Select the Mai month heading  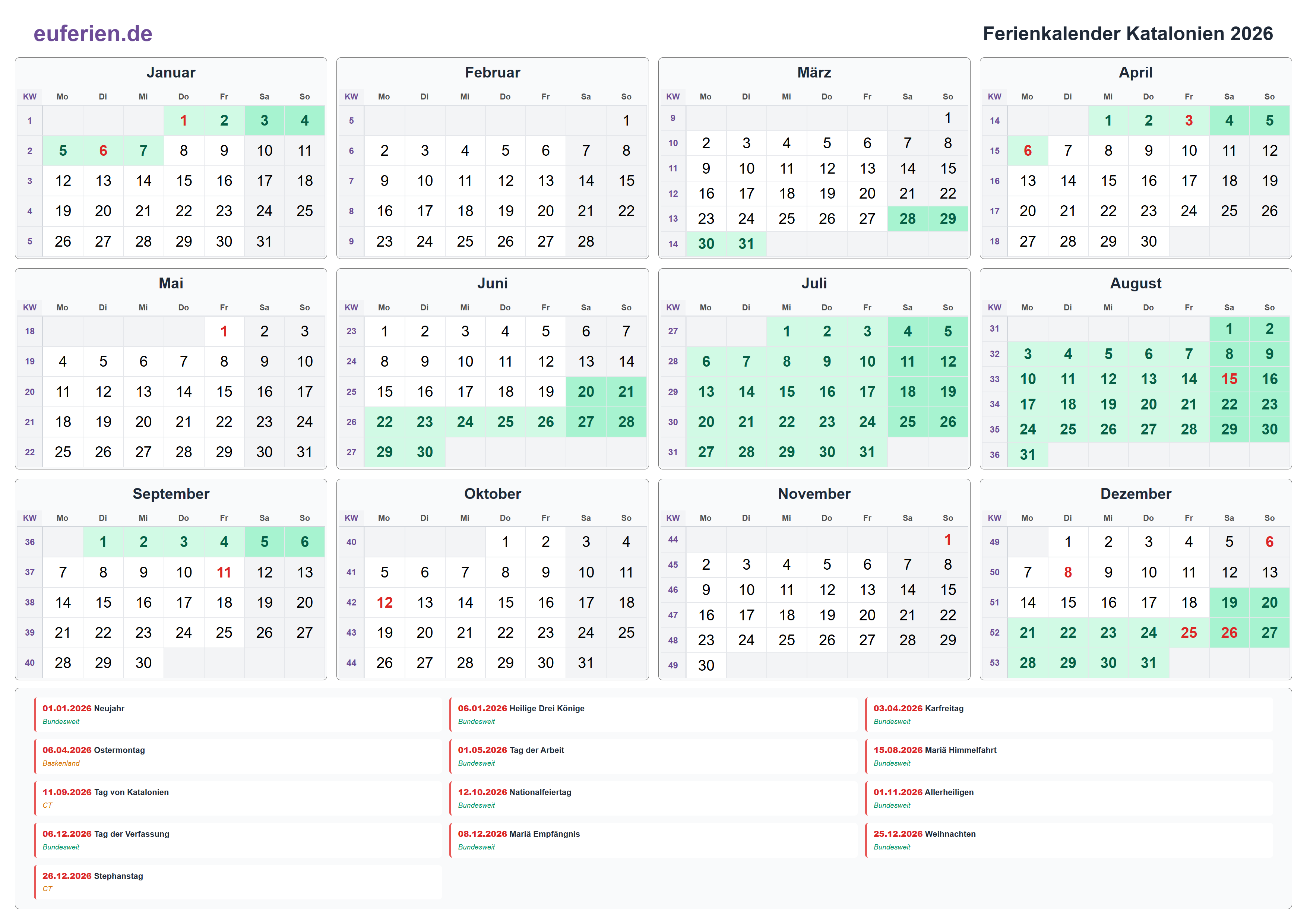tap(171, 283)
